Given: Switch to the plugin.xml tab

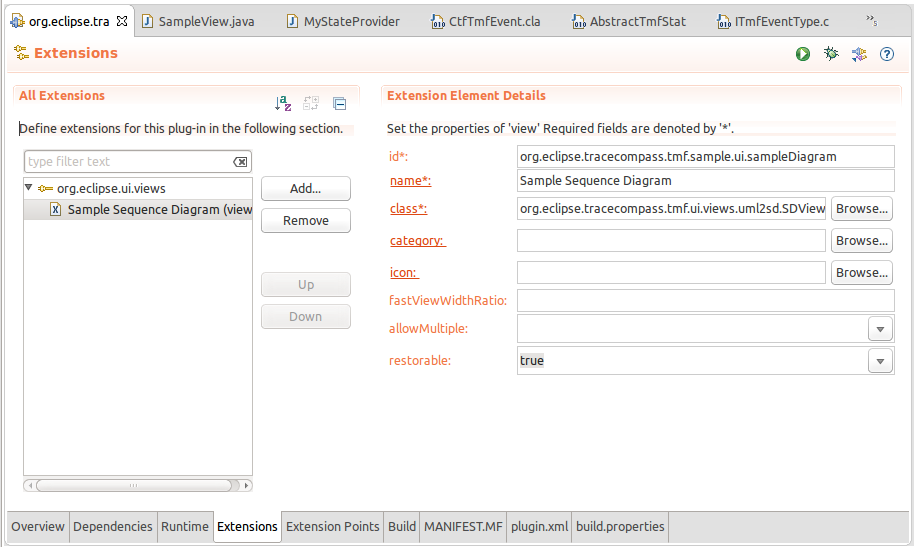Looking at the screenshot, I should (539, 526).
